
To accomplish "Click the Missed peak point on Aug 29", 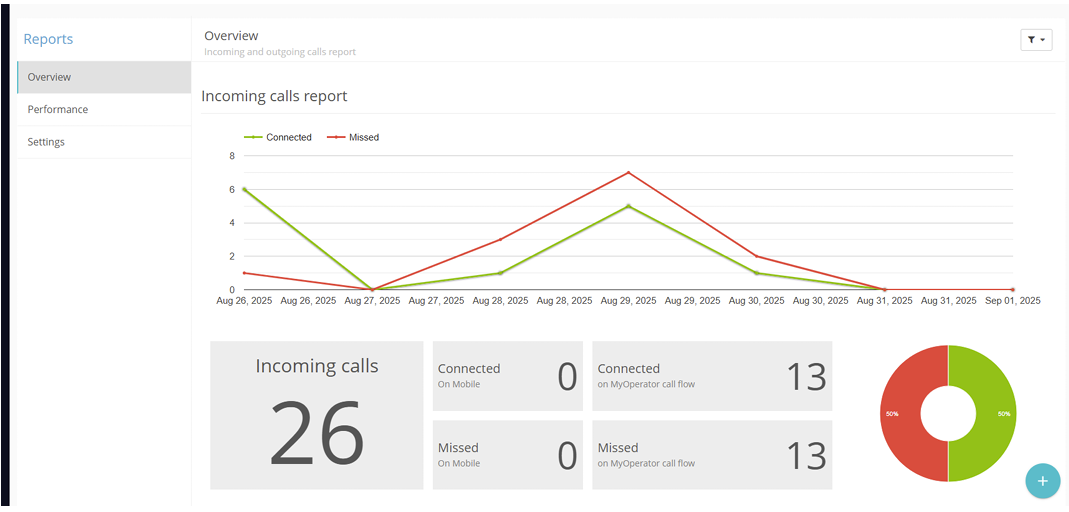I will pyautogui.click(x=628, y=172).
